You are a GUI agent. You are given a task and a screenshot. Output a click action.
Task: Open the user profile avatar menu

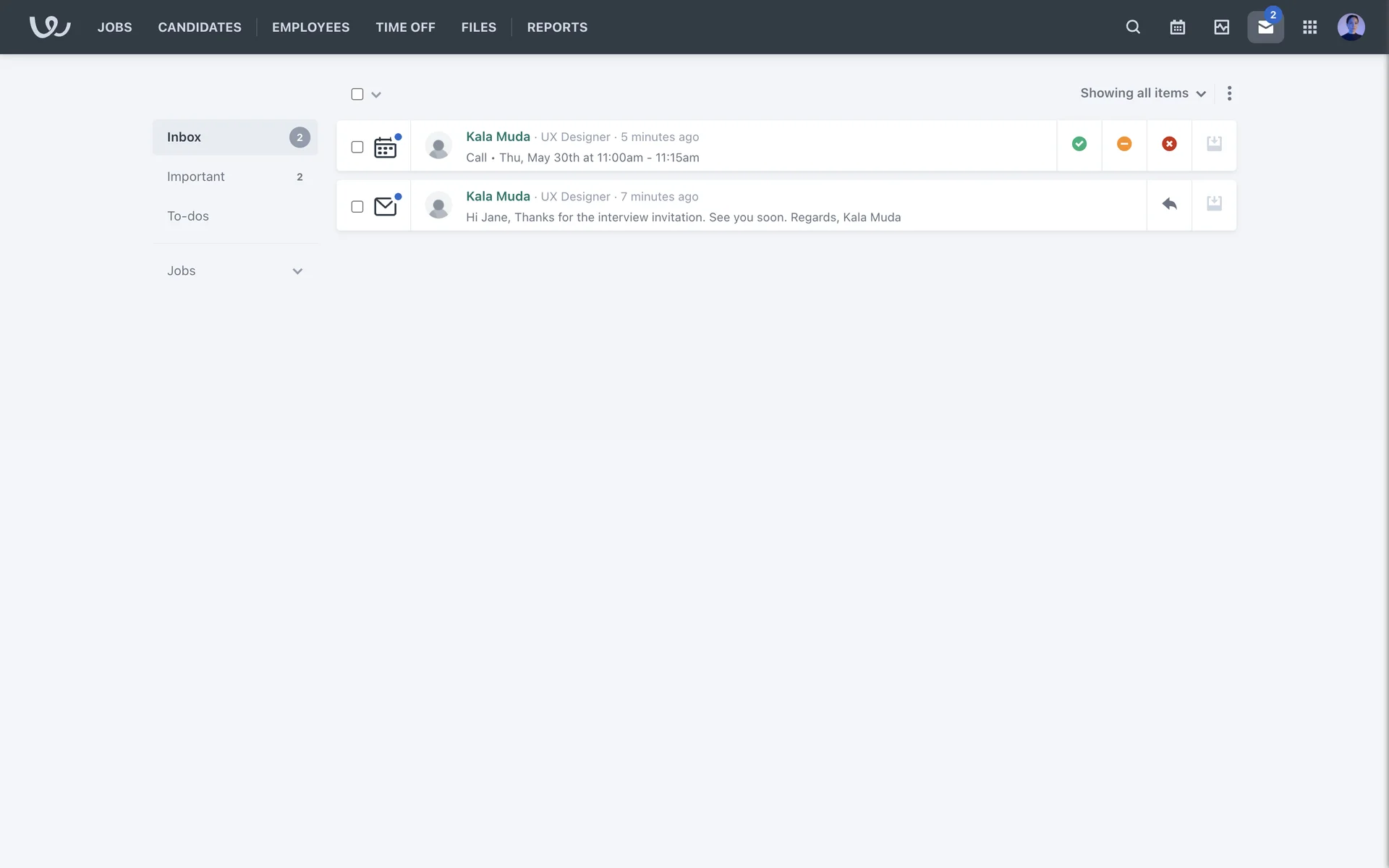pyautogui.click(x=1351, y=27)
